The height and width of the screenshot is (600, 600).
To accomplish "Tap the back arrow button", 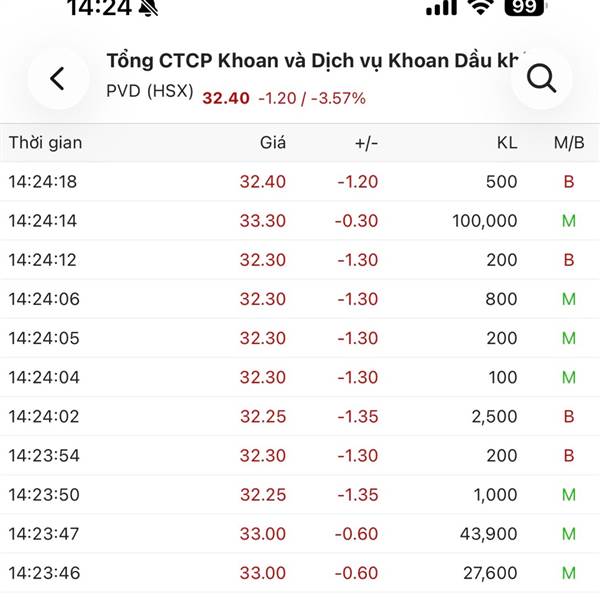I will click(x=58, y=78).
